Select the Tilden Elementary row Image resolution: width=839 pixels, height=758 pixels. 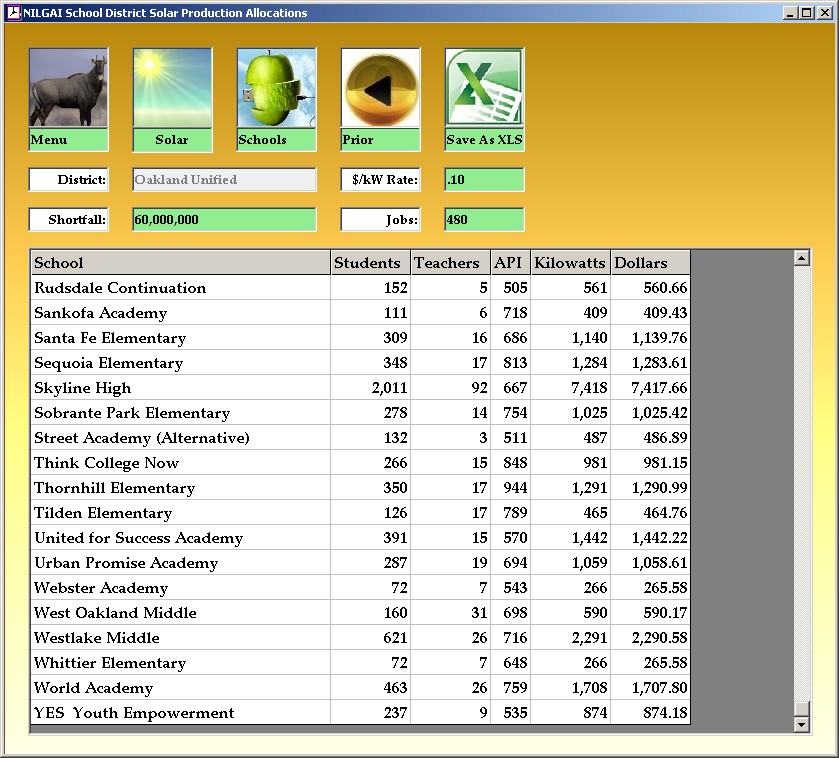361,512
